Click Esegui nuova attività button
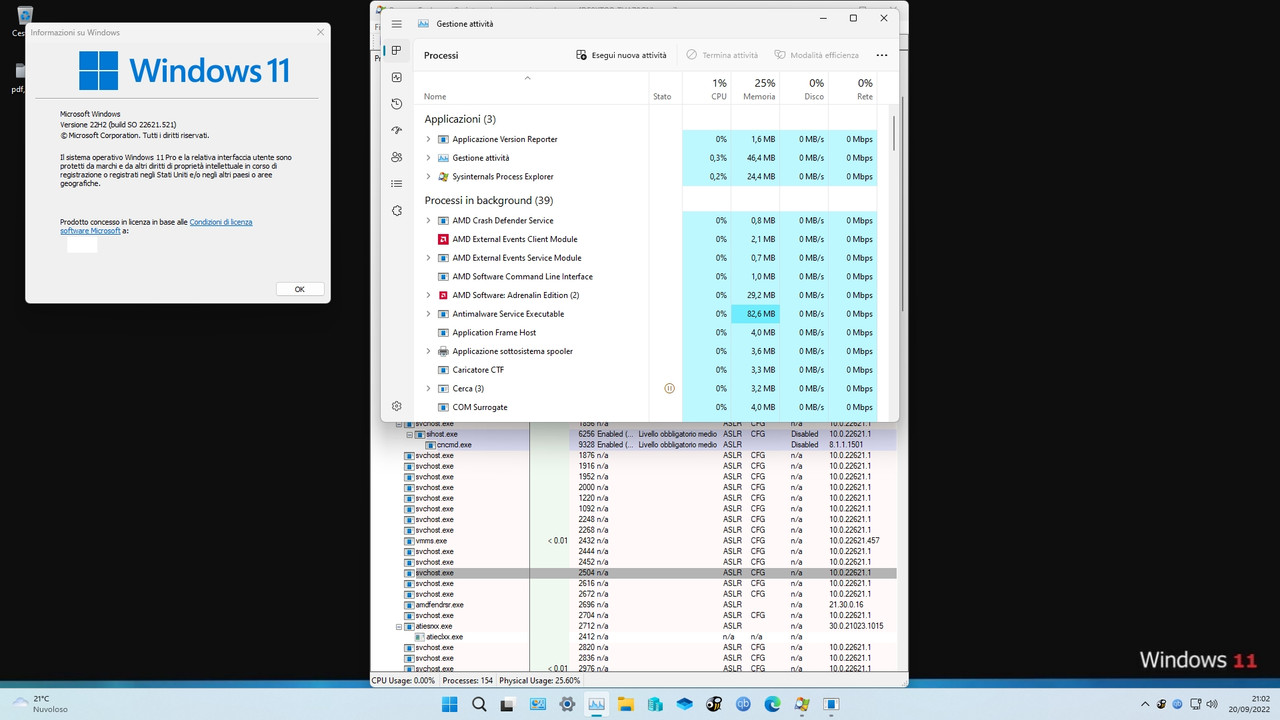The image size is (1280, 720). [621, 55]
